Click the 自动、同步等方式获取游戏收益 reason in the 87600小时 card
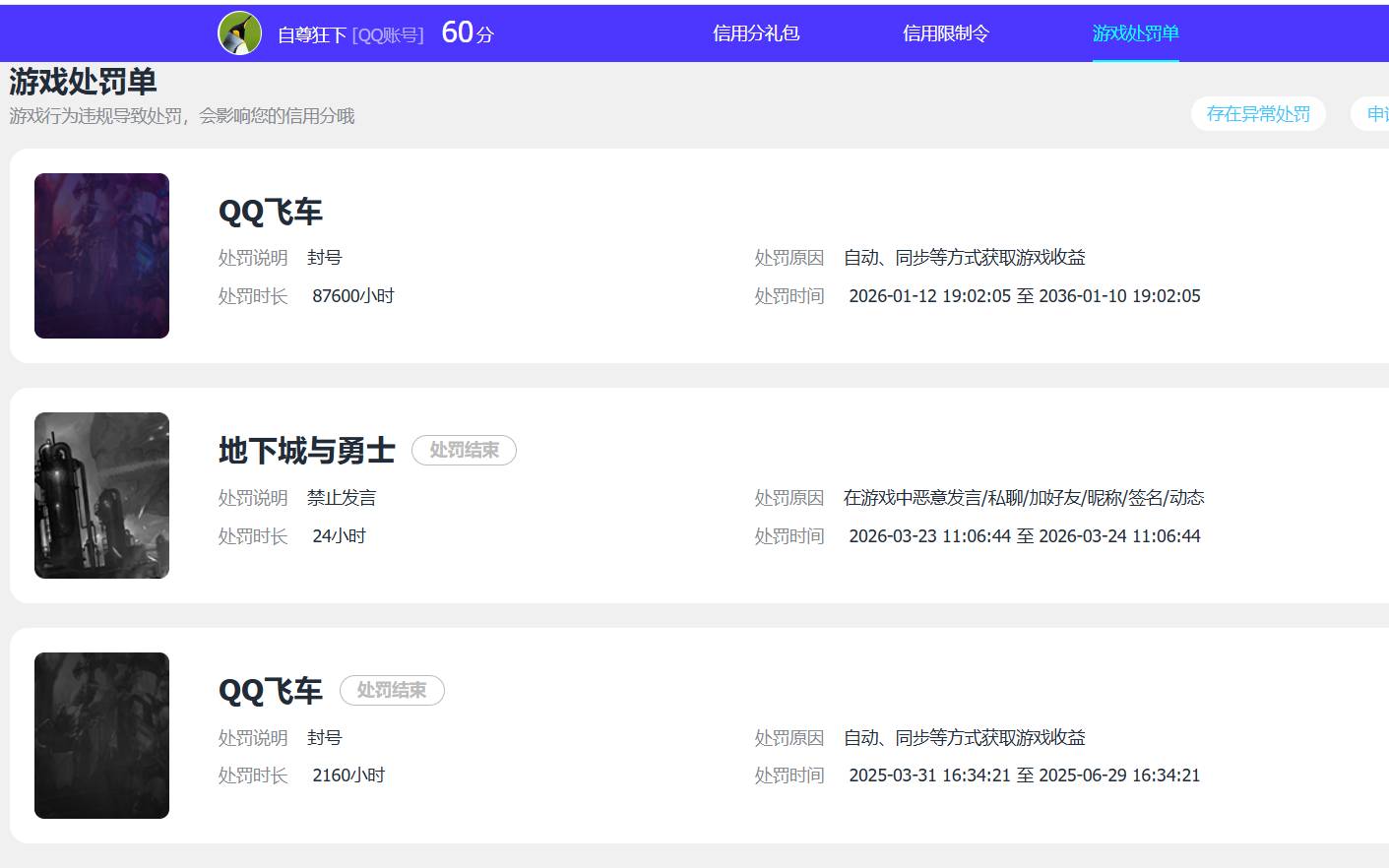The width and height of the screenshot is (1389, 868). point(965,258)
